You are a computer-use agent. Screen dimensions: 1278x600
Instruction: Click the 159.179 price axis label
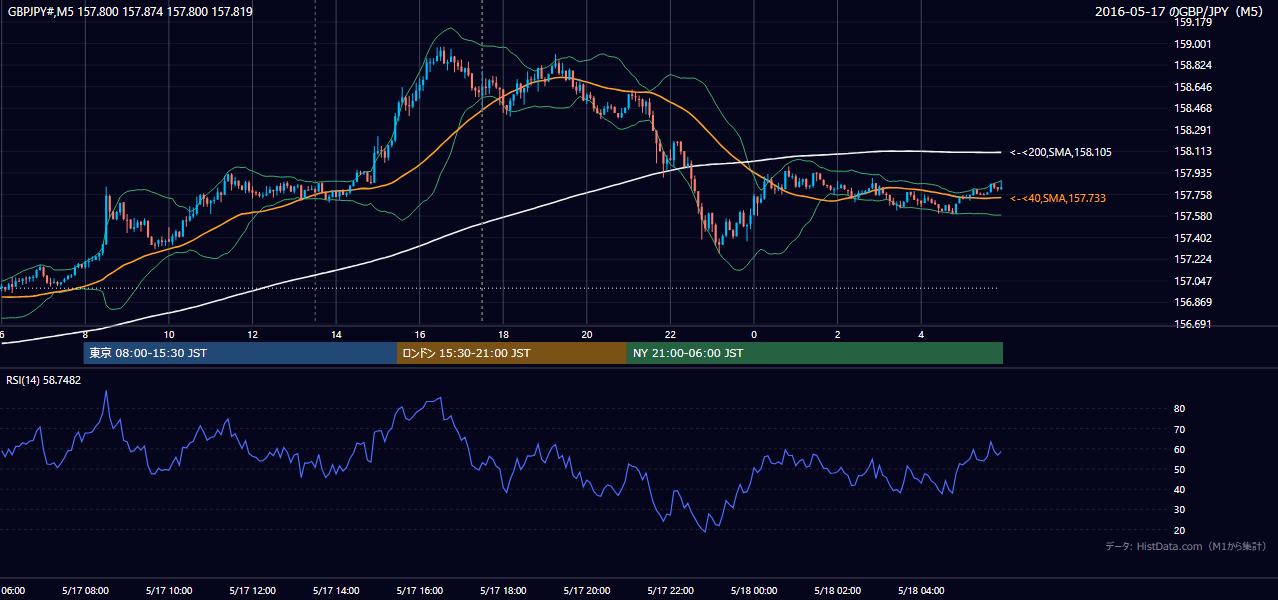[1193, 22]
